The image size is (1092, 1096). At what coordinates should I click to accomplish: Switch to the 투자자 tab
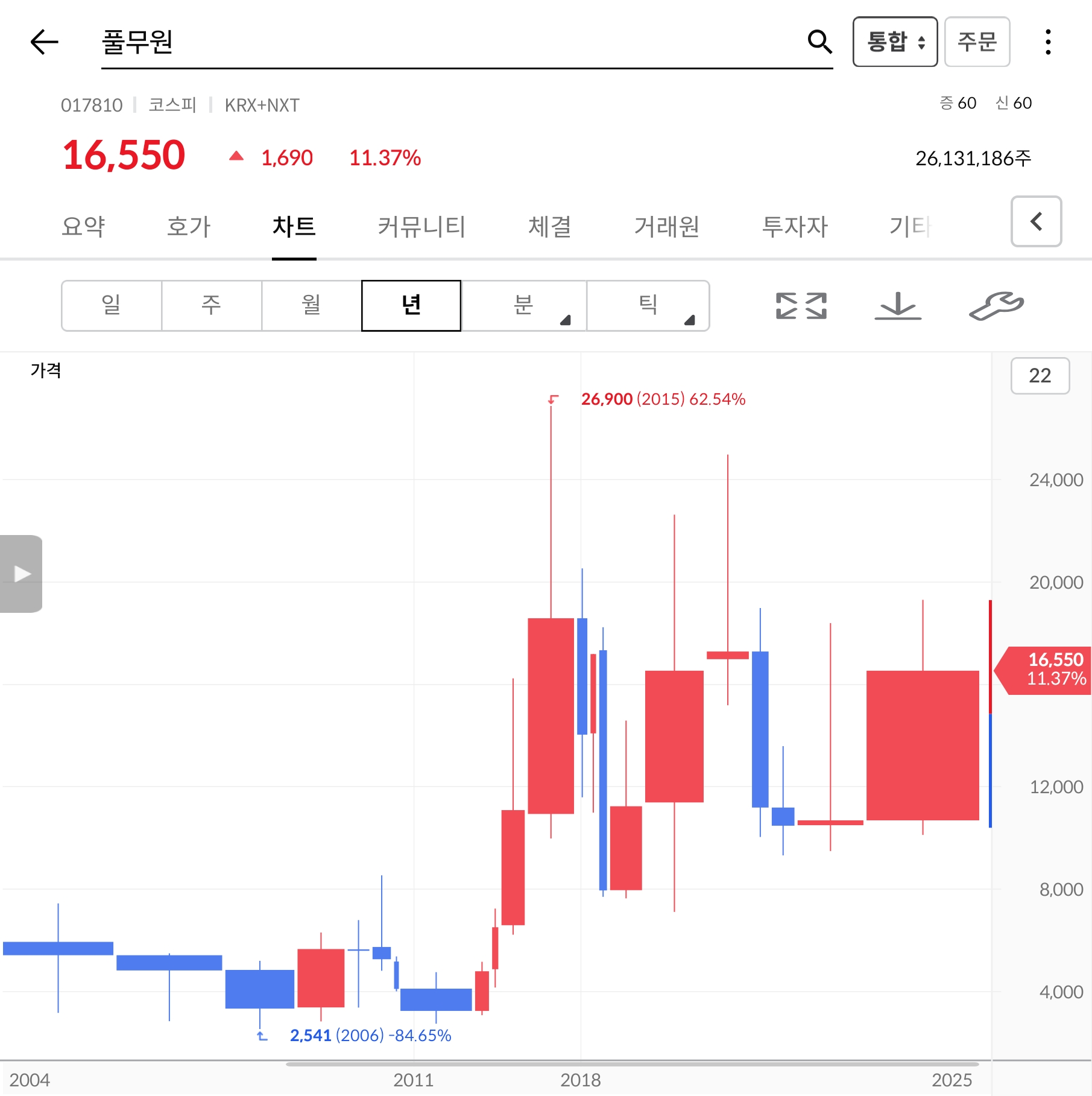[x=795, y=227]
